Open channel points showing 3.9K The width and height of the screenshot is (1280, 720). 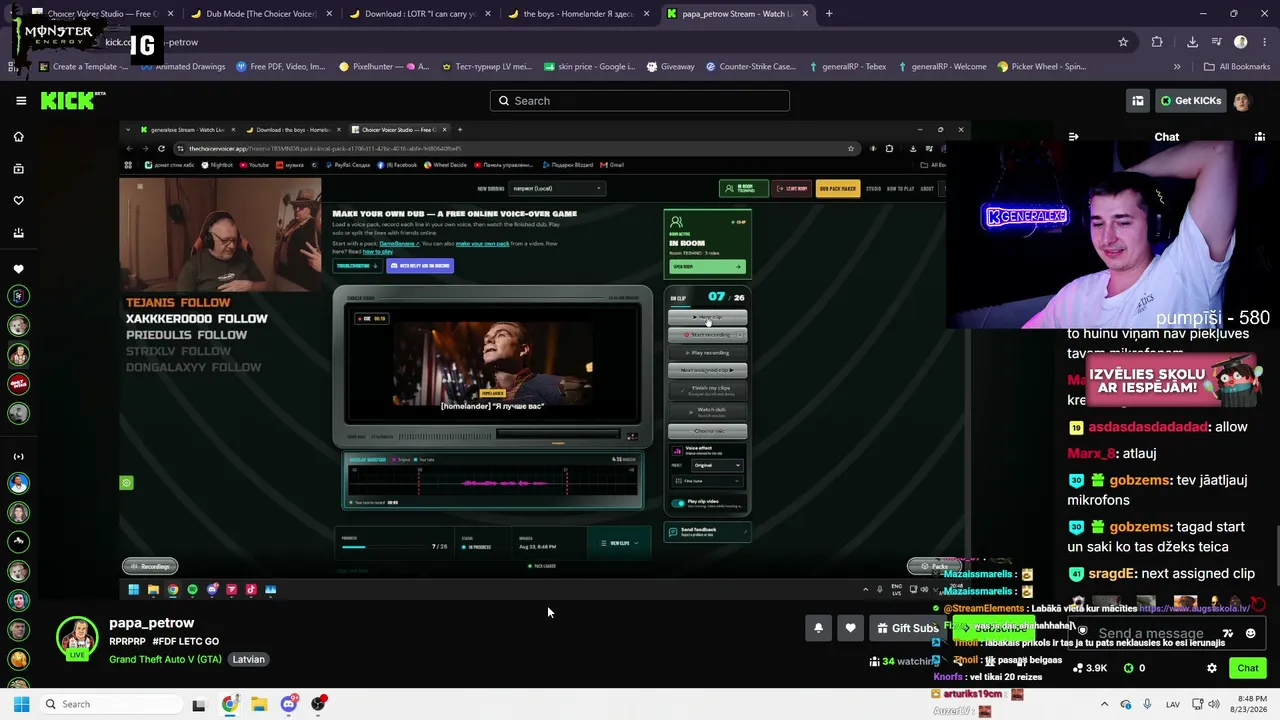[1091, 668]
